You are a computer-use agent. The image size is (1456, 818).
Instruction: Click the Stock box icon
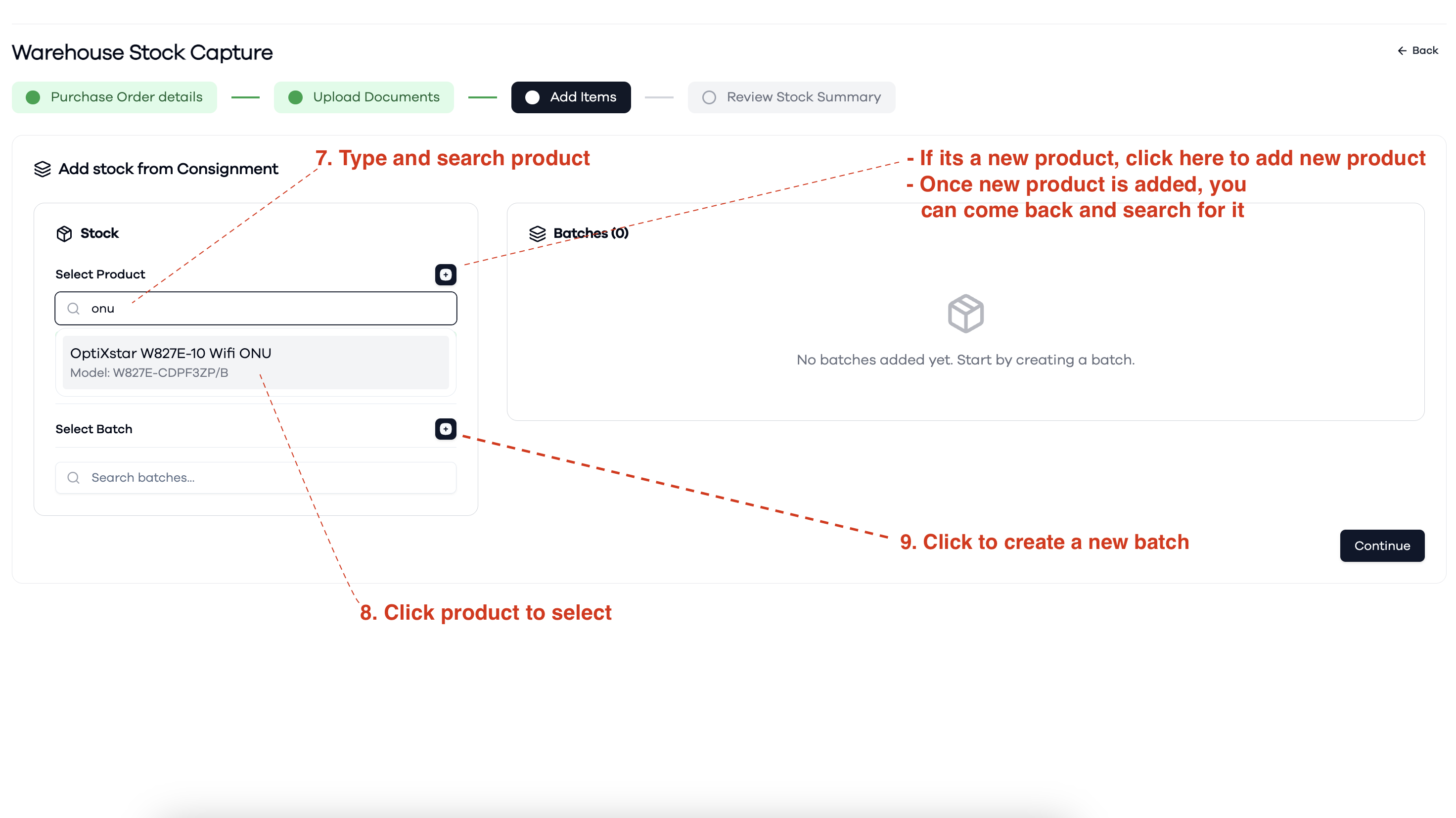[64, 233]
